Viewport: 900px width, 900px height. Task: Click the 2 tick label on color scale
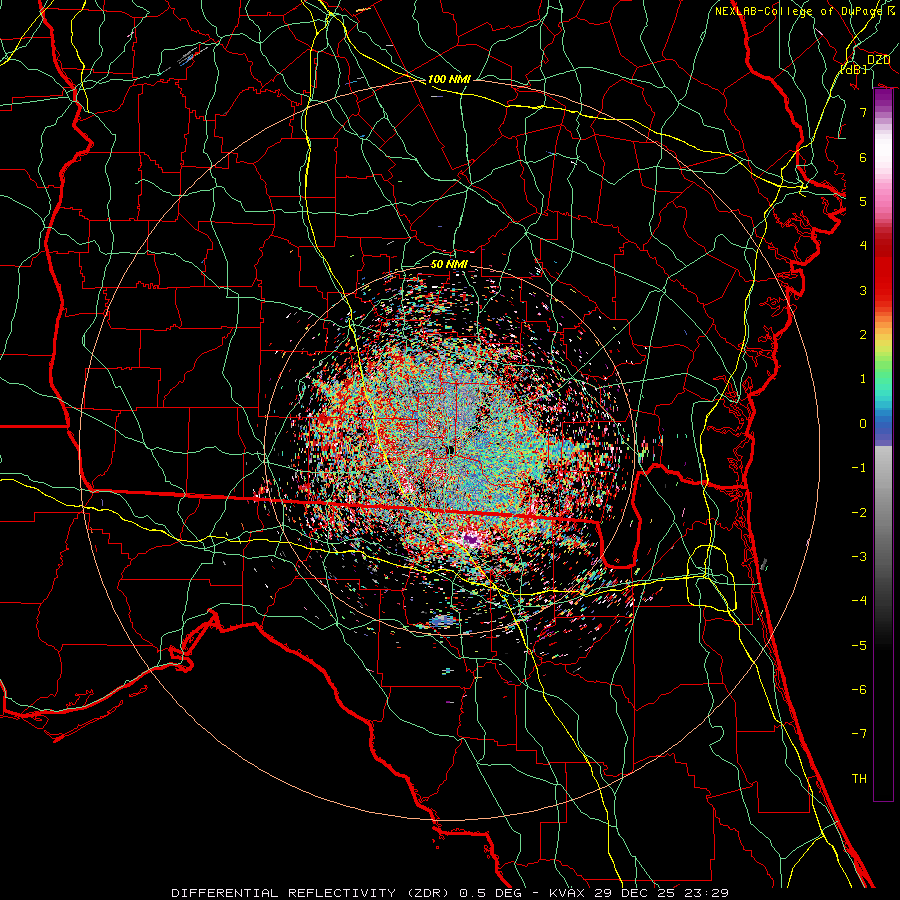(863, 335)
